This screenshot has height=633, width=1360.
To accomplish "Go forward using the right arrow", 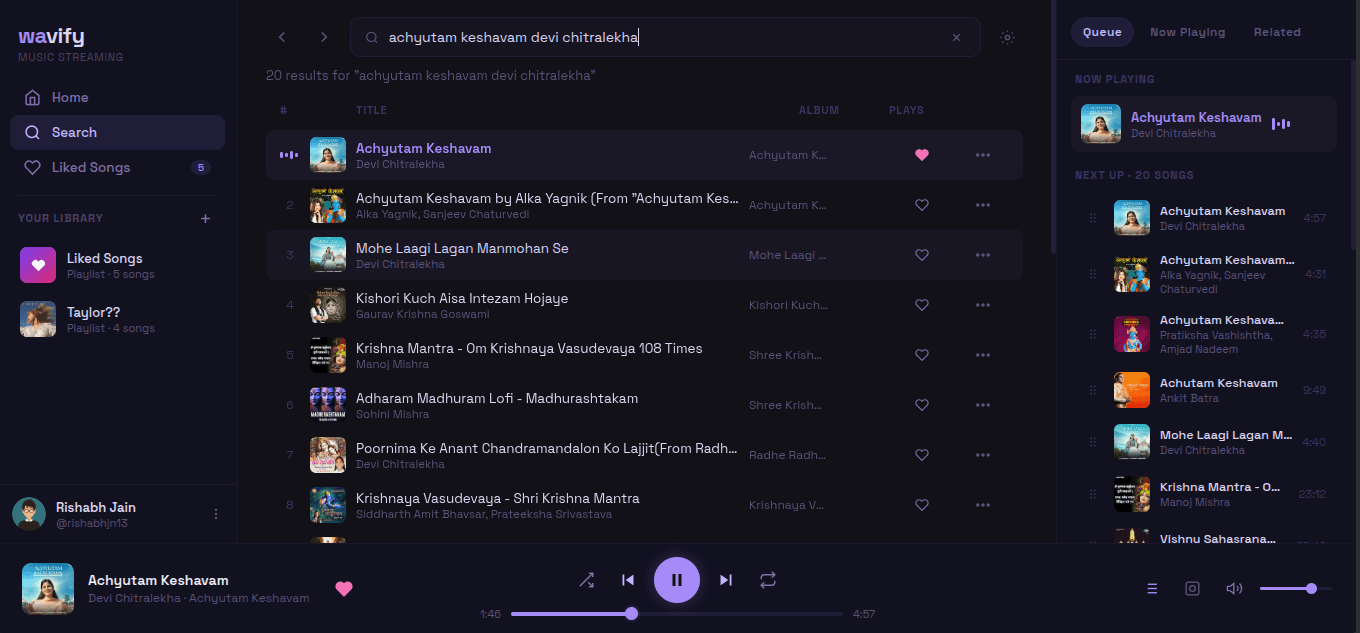I will click(x=324, y=37).
